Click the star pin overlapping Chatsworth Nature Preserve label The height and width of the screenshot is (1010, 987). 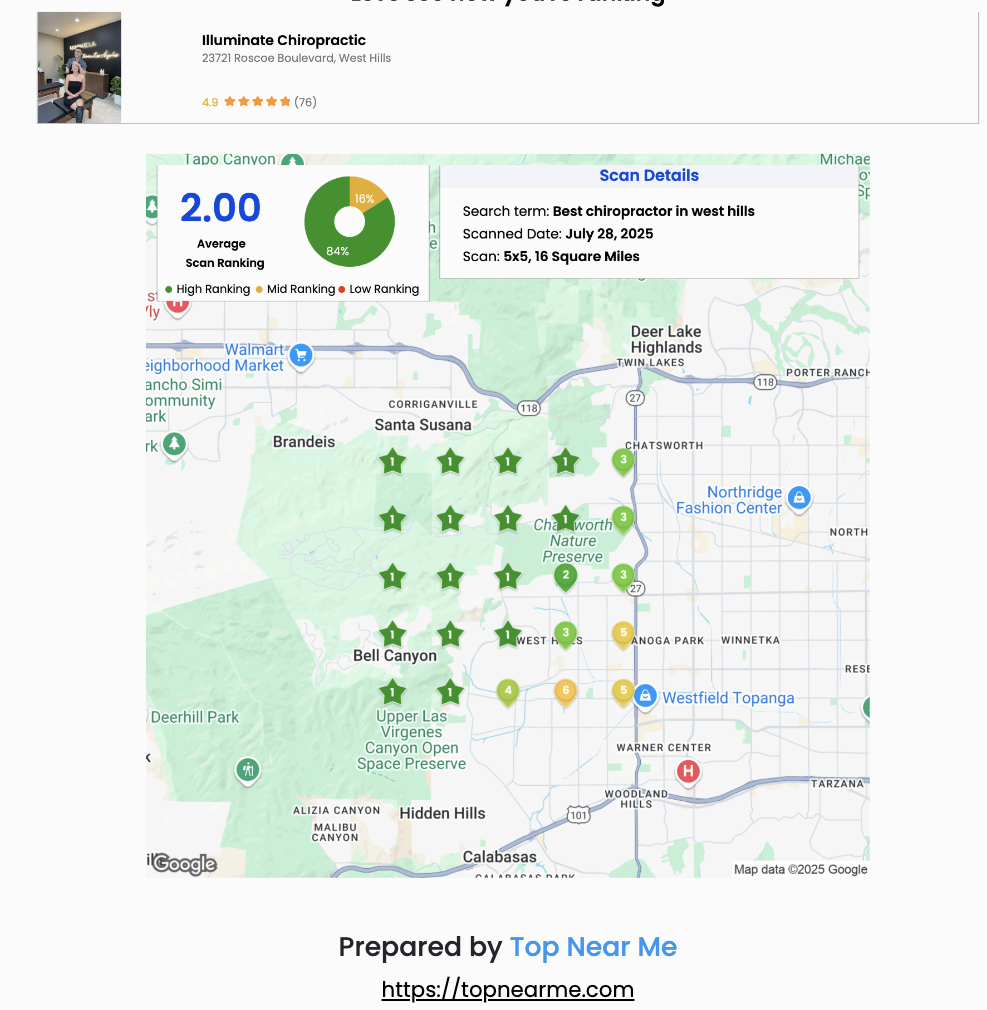click(566, 519)
